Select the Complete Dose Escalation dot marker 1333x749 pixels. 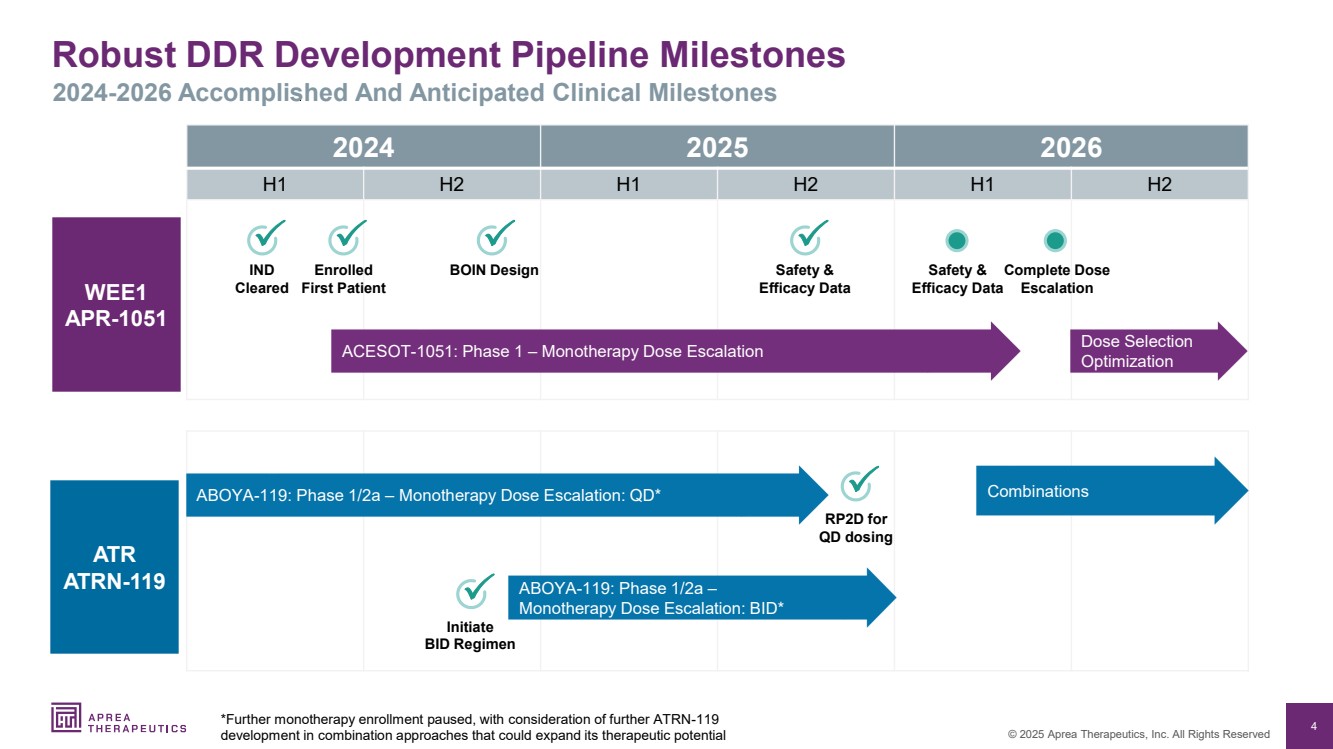pos(1055,240)
